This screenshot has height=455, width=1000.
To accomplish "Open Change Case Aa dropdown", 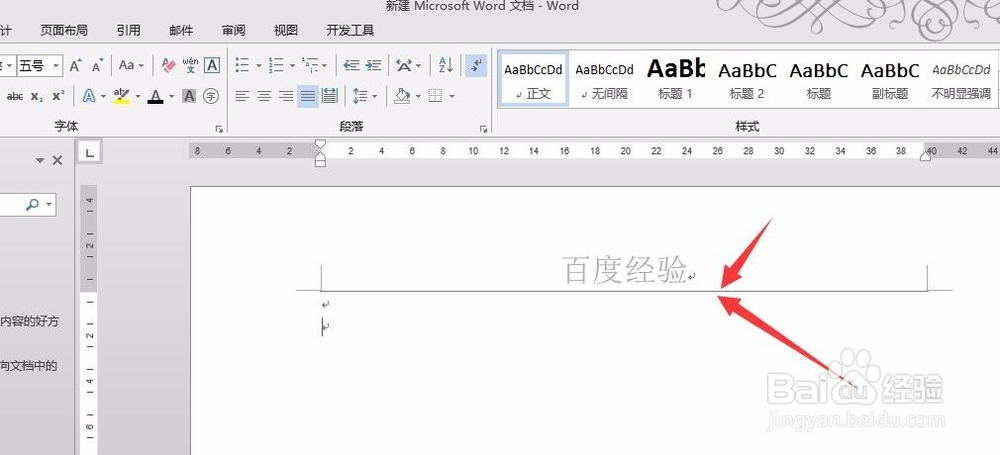I will (x=131, y=65).
